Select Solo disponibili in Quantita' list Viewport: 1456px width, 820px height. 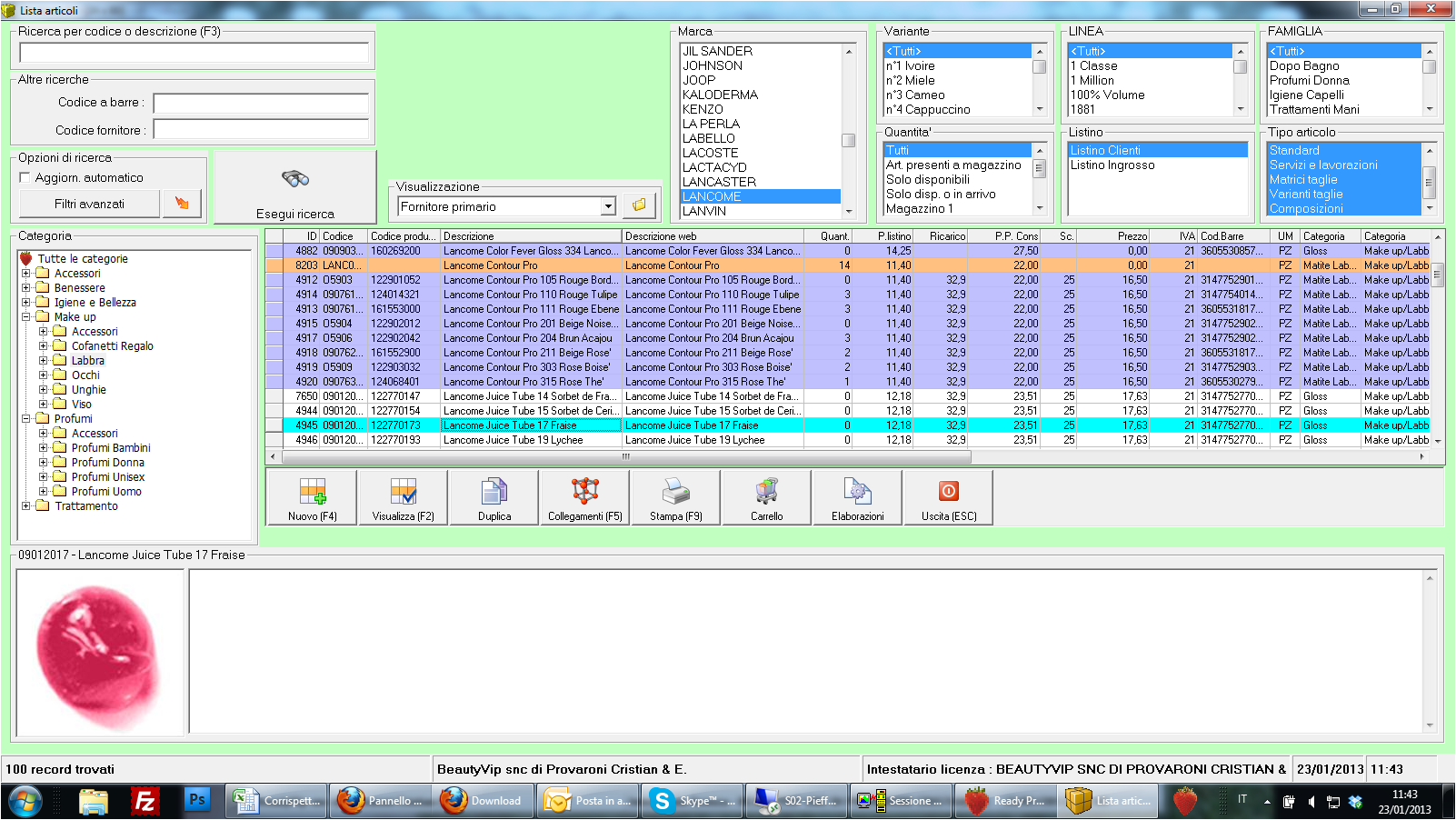tap(958, 179)
